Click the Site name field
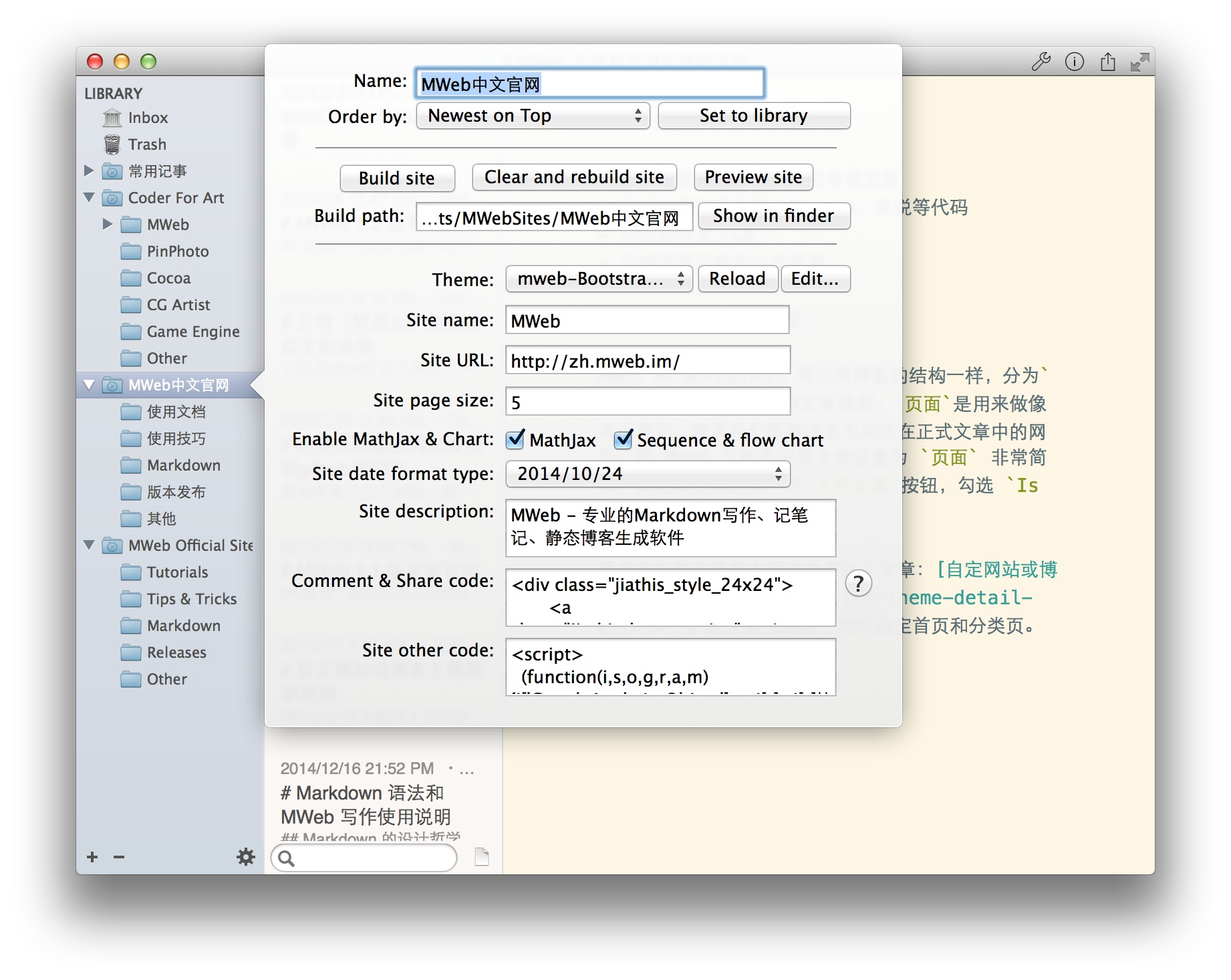 647,320
